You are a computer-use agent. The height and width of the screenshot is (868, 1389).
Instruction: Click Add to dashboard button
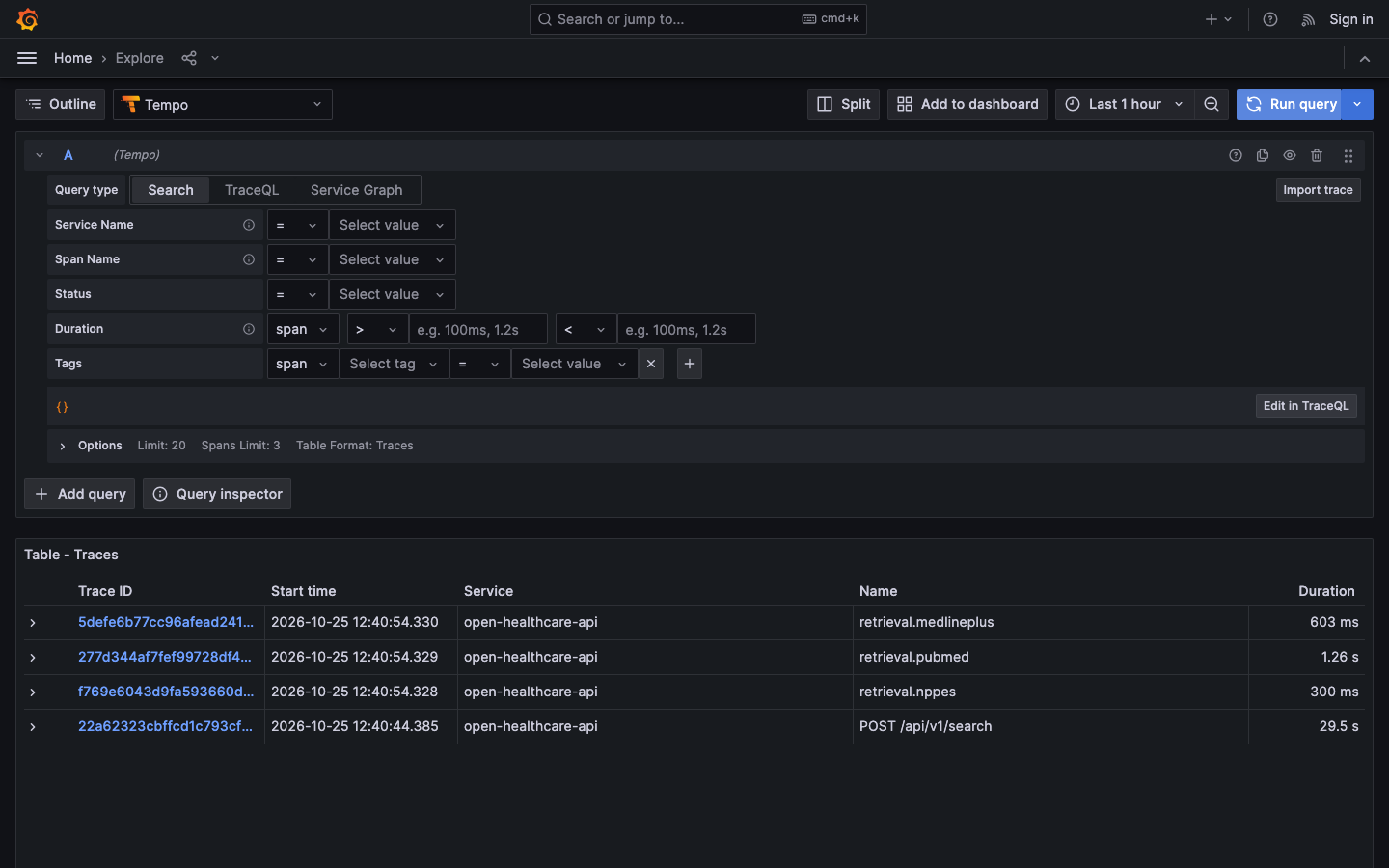(967, 104)
